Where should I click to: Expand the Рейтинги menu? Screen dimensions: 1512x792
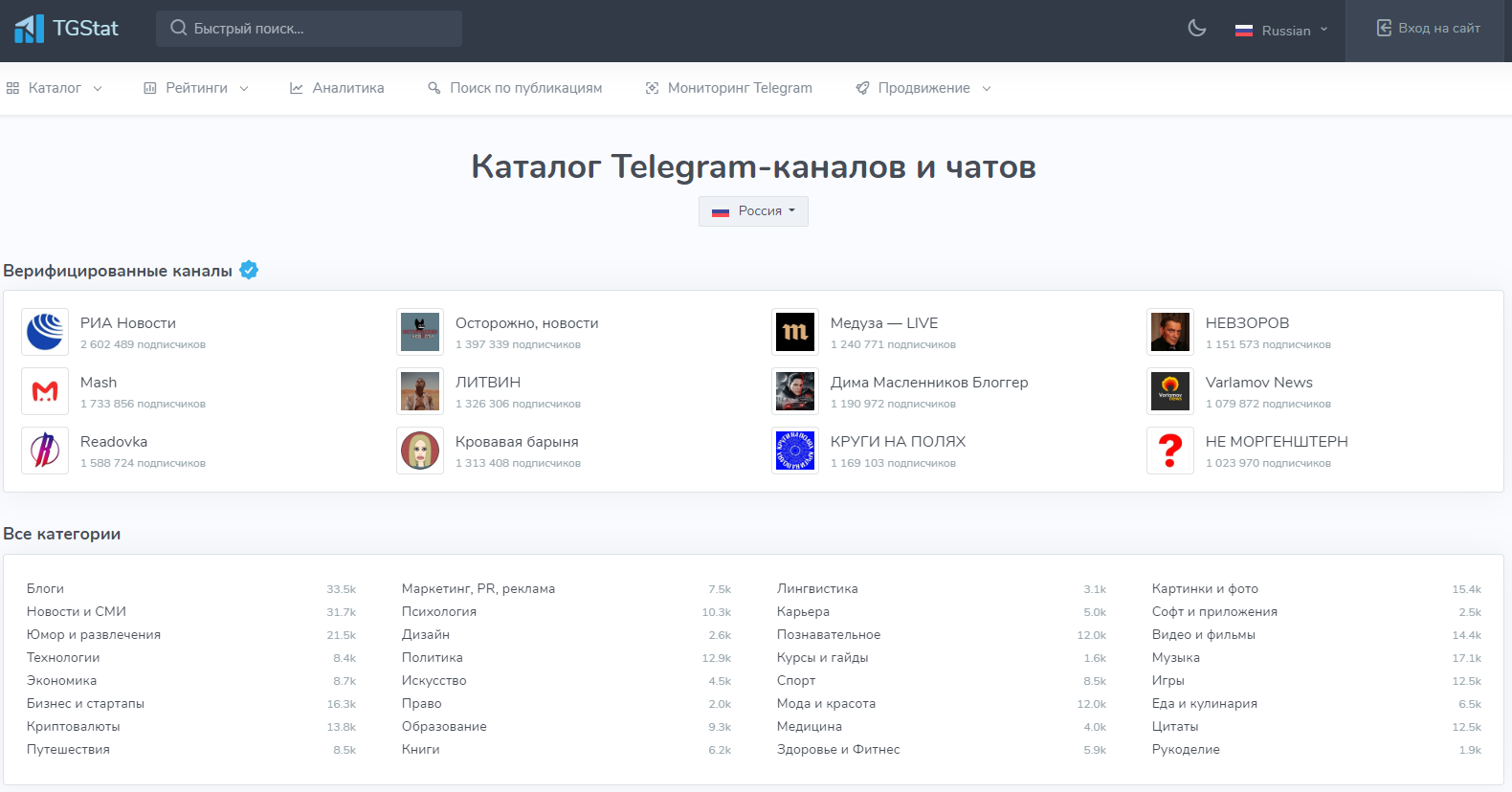[x=196, y=88]
